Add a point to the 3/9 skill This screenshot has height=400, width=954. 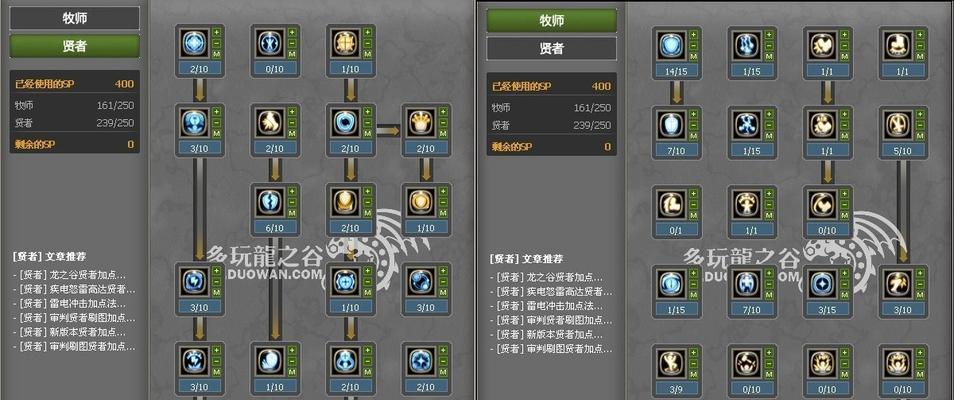tap(693, 353)
